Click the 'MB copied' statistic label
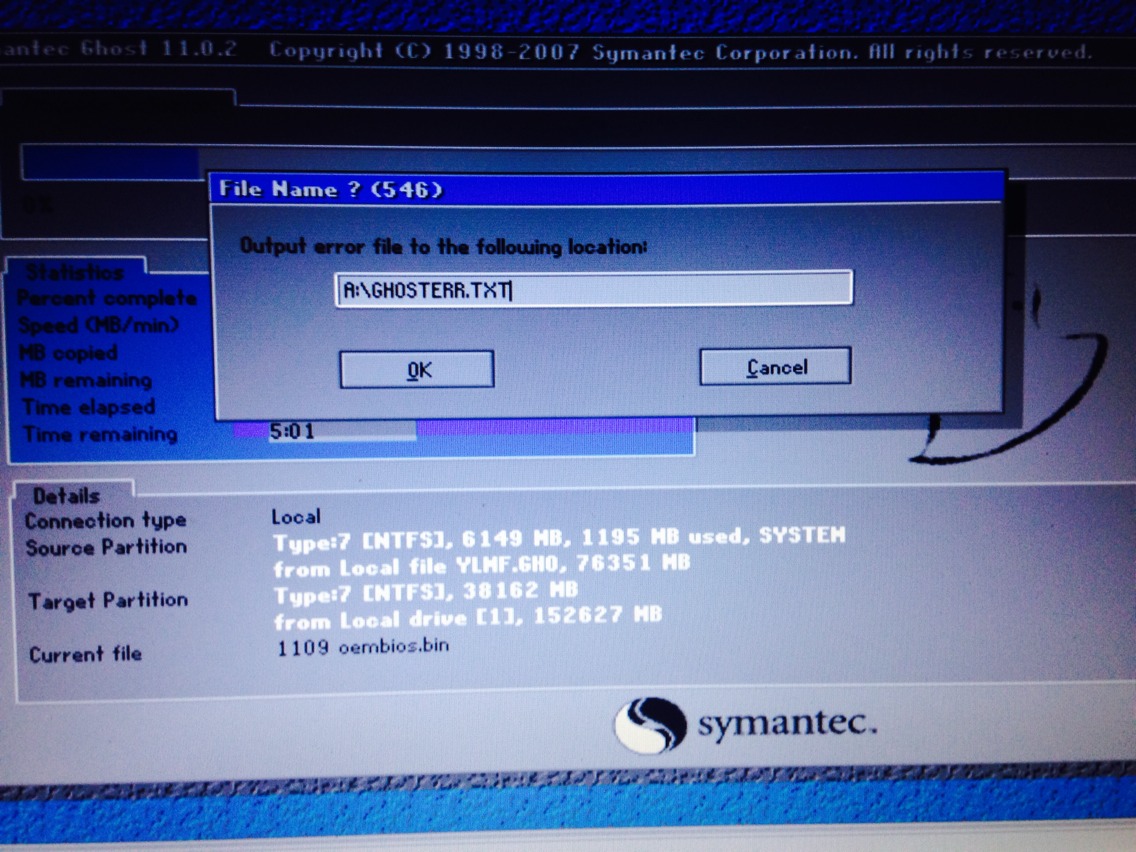 pos(67,353)
